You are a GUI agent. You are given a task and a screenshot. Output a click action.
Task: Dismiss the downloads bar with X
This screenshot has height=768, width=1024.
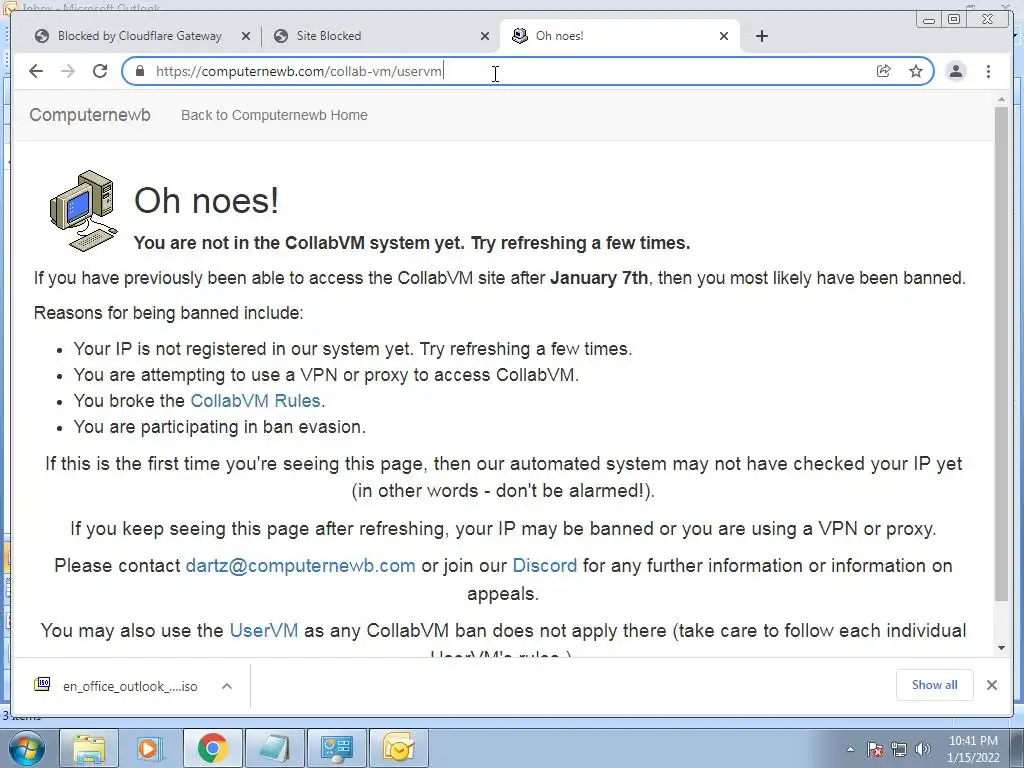[x=991, y=684]
